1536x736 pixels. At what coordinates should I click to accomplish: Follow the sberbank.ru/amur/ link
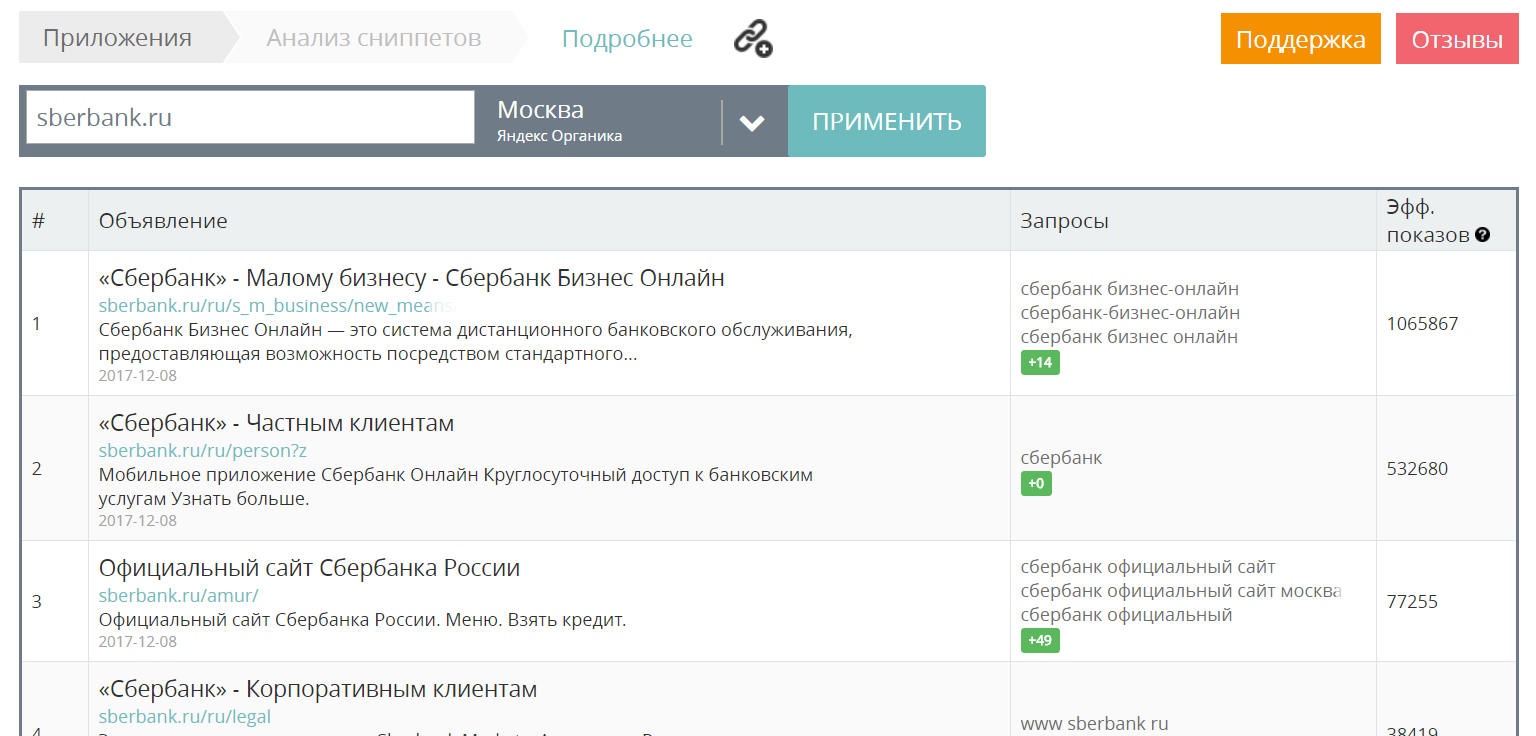click(178, 595)
